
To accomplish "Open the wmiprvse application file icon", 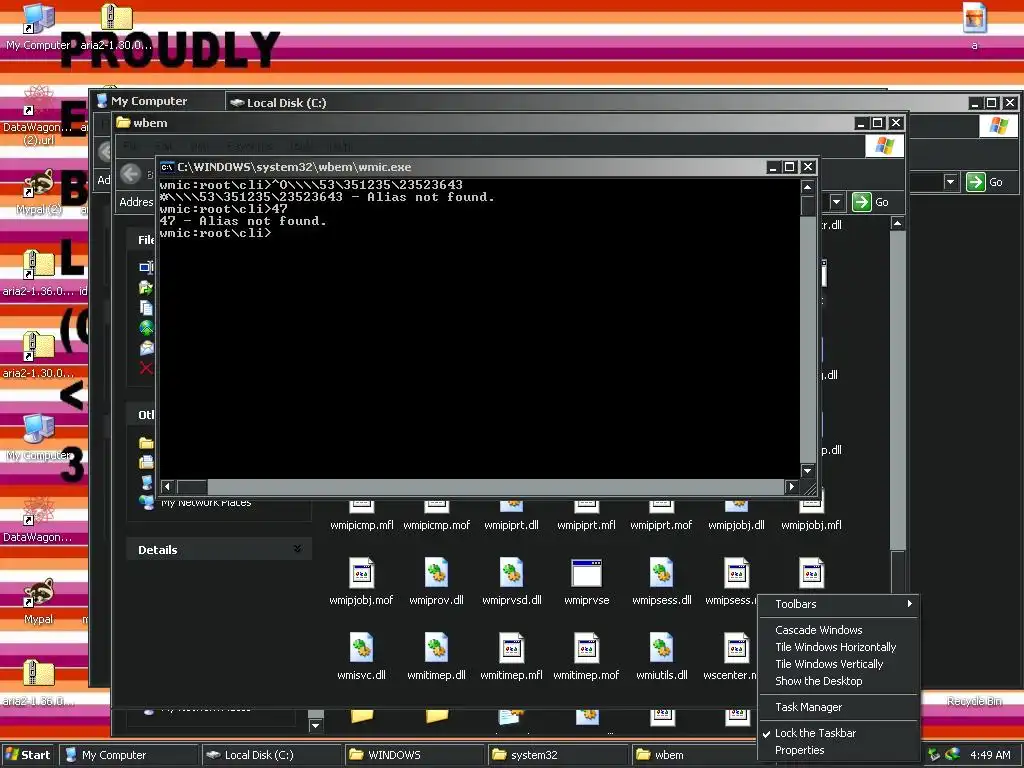I will point(586,574).
